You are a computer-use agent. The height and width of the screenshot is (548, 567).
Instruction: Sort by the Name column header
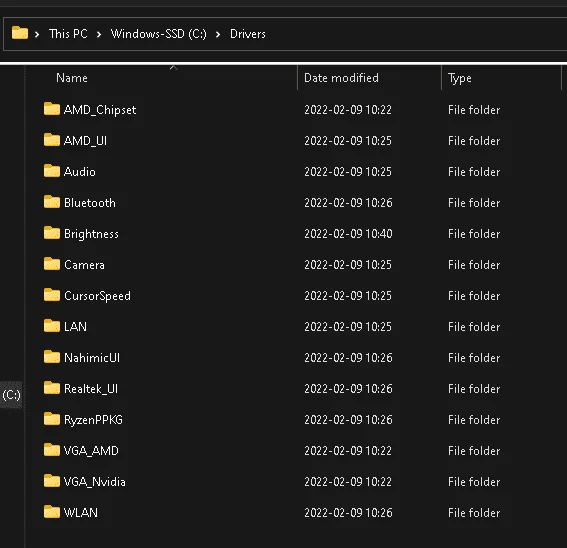tap(72, 78)
